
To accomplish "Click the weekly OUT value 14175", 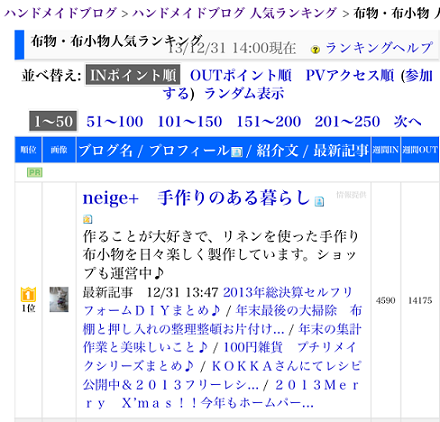I will click(420, 300).
